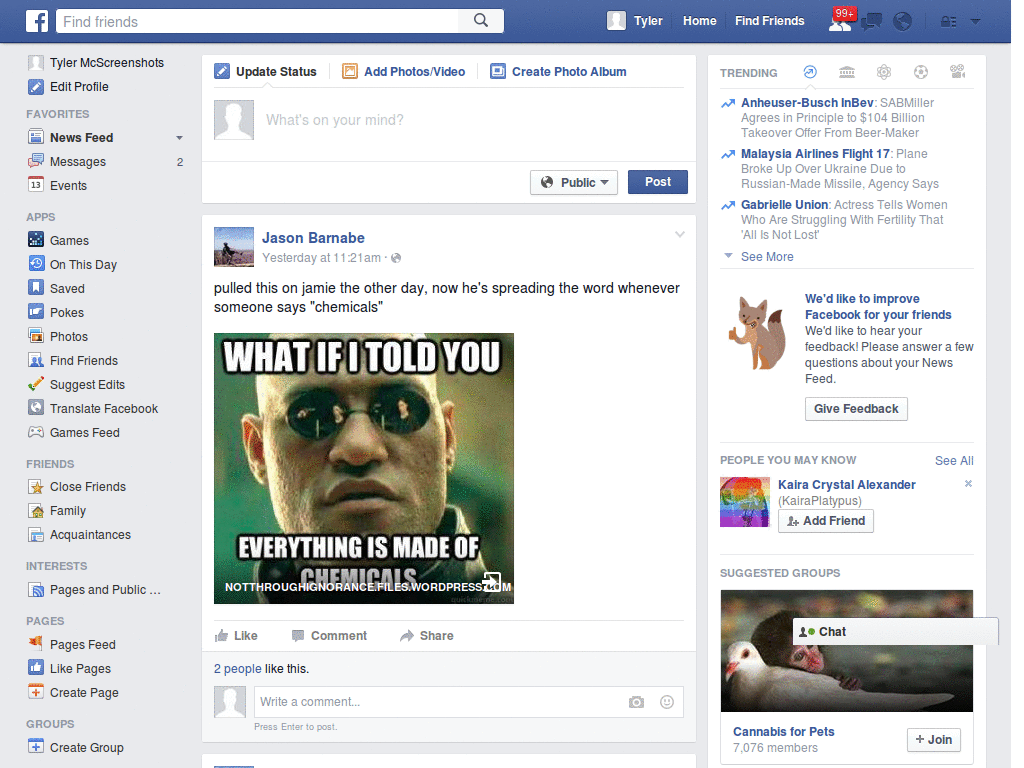1024x768 pixels.
Task: Open the Public audience selector
Action: (574, 182)
